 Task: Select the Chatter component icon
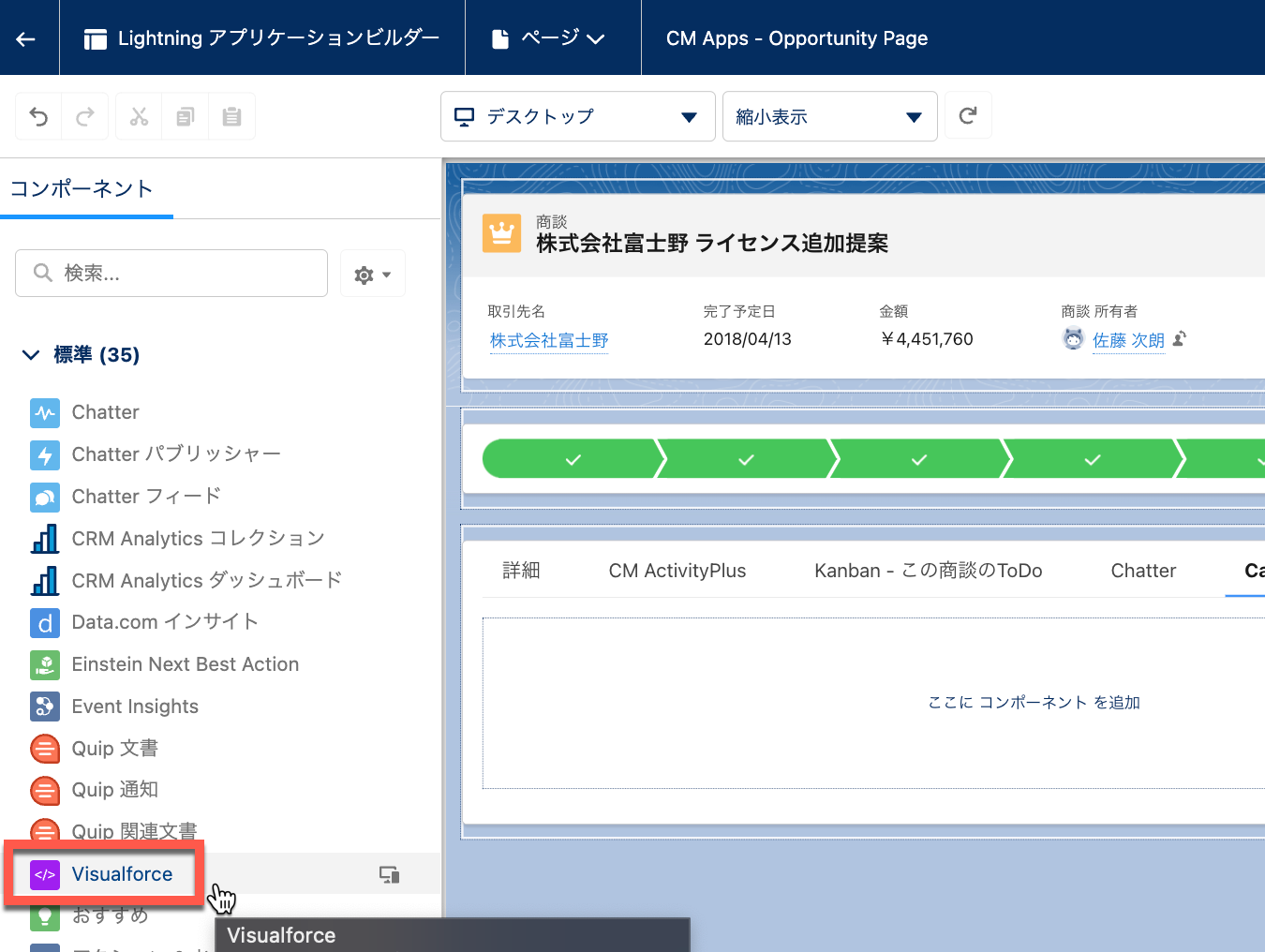click(x=45, y=412)
